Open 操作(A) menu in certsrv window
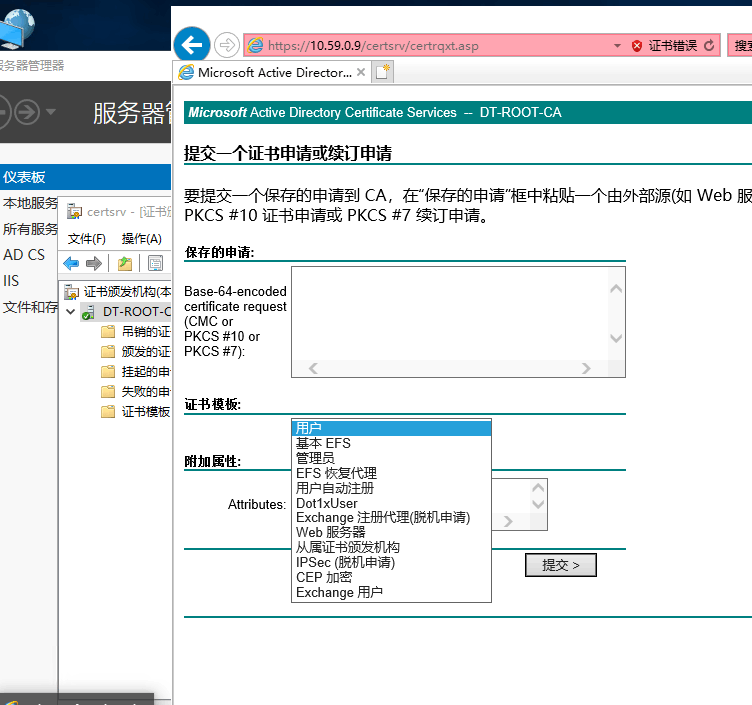The image size is (752, 705). (141, 238)
